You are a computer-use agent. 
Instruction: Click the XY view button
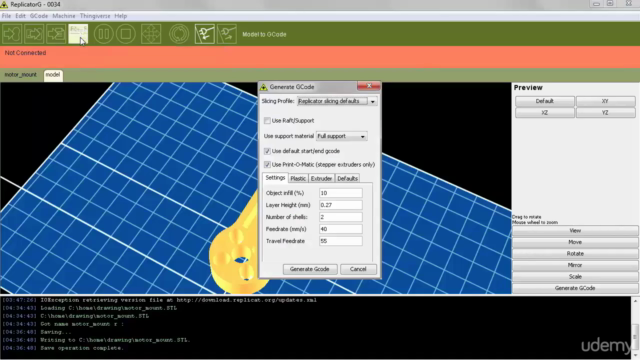tap(605, 101)
